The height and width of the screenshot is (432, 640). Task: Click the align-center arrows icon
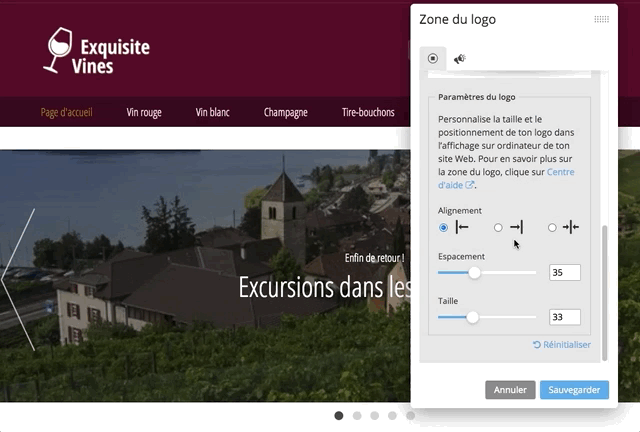click(x=571, y=227)
